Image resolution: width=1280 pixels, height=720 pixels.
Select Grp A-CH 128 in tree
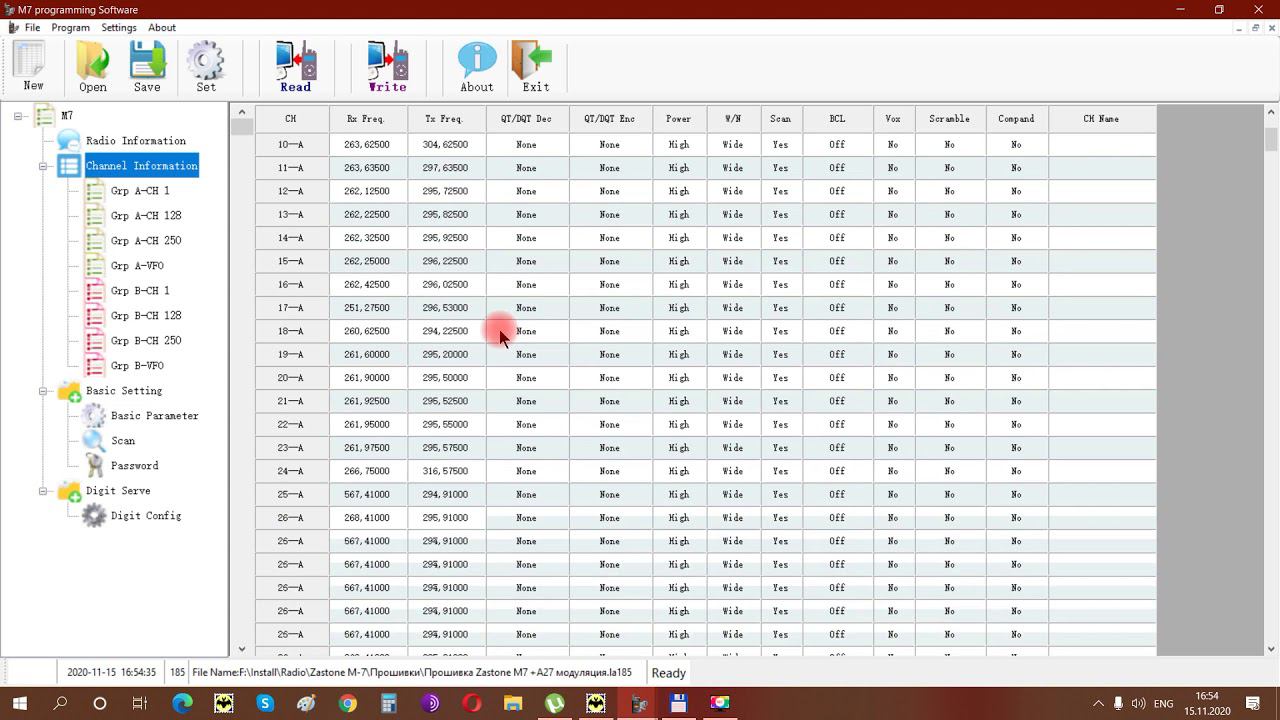[146, 216]
